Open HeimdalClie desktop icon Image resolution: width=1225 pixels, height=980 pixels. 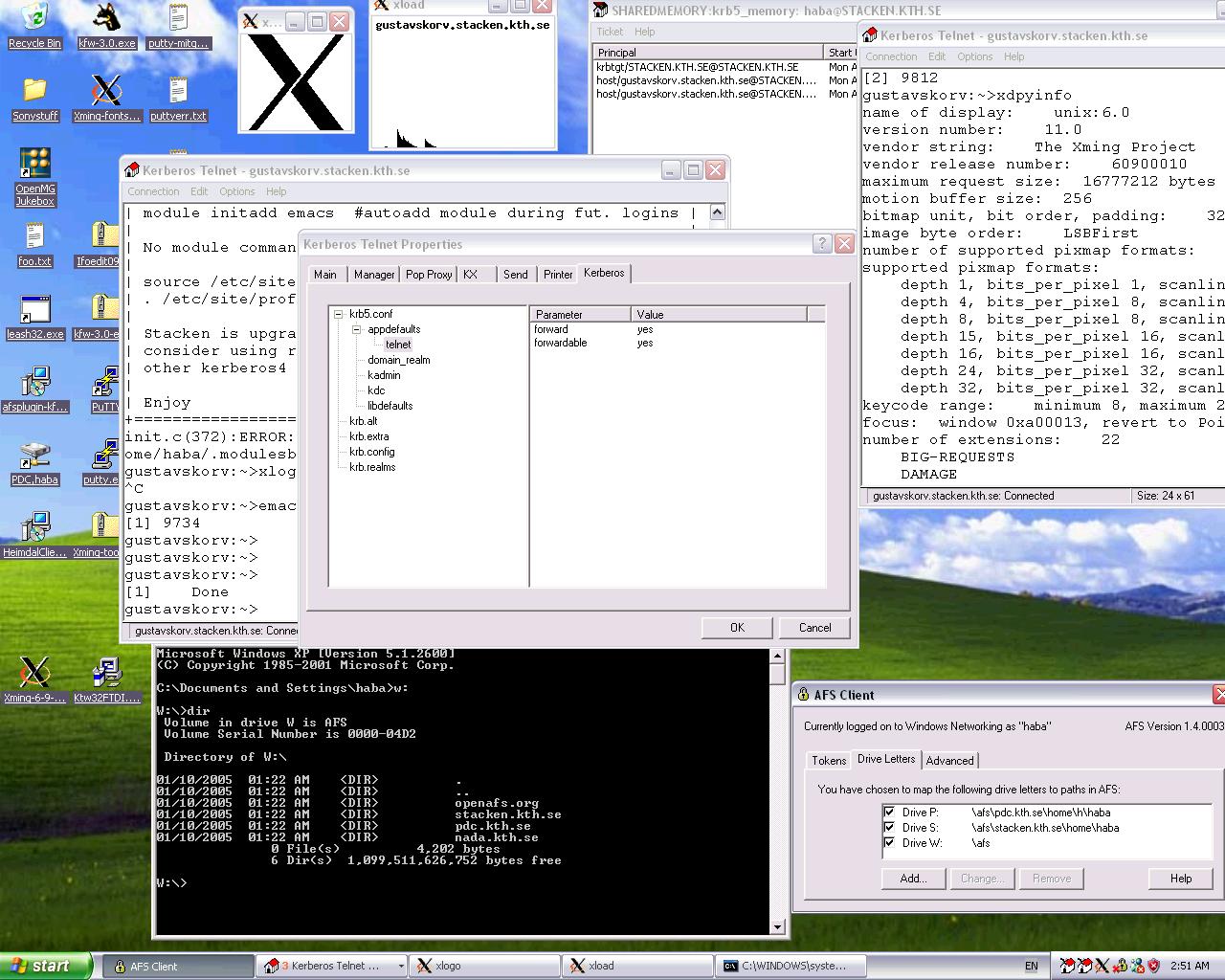point(34,535)
